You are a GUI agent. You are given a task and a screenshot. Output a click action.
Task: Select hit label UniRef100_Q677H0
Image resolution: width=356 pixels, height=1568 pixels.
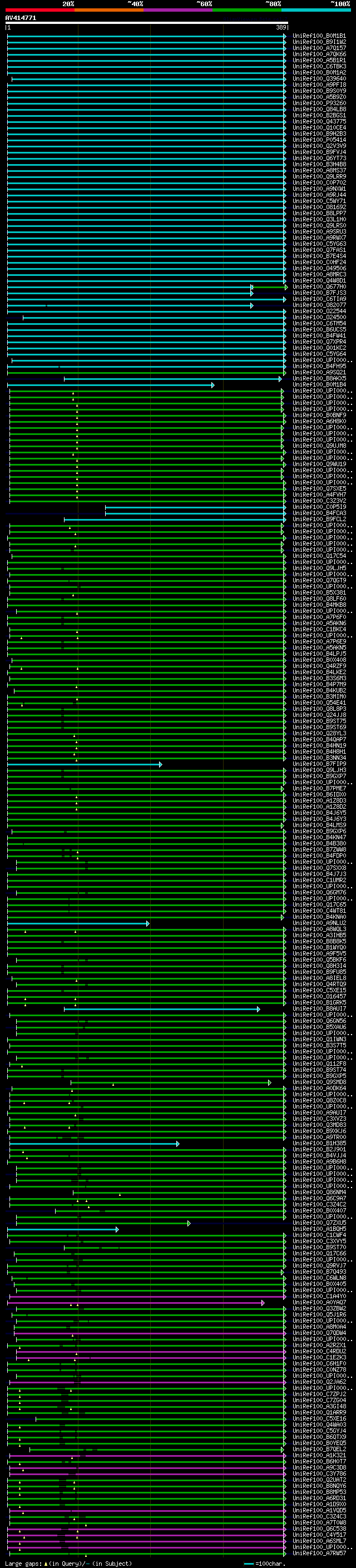(x=319, y=286)
